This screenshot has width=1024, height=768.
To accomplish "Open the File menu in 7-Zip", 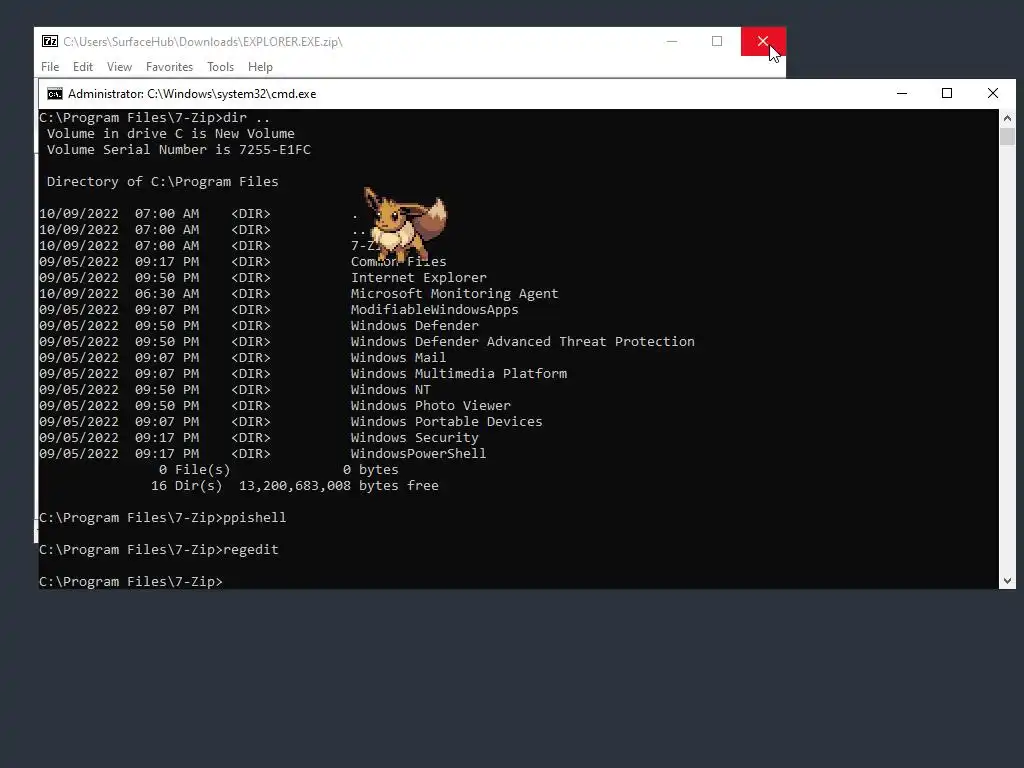I will coord(50,67).
